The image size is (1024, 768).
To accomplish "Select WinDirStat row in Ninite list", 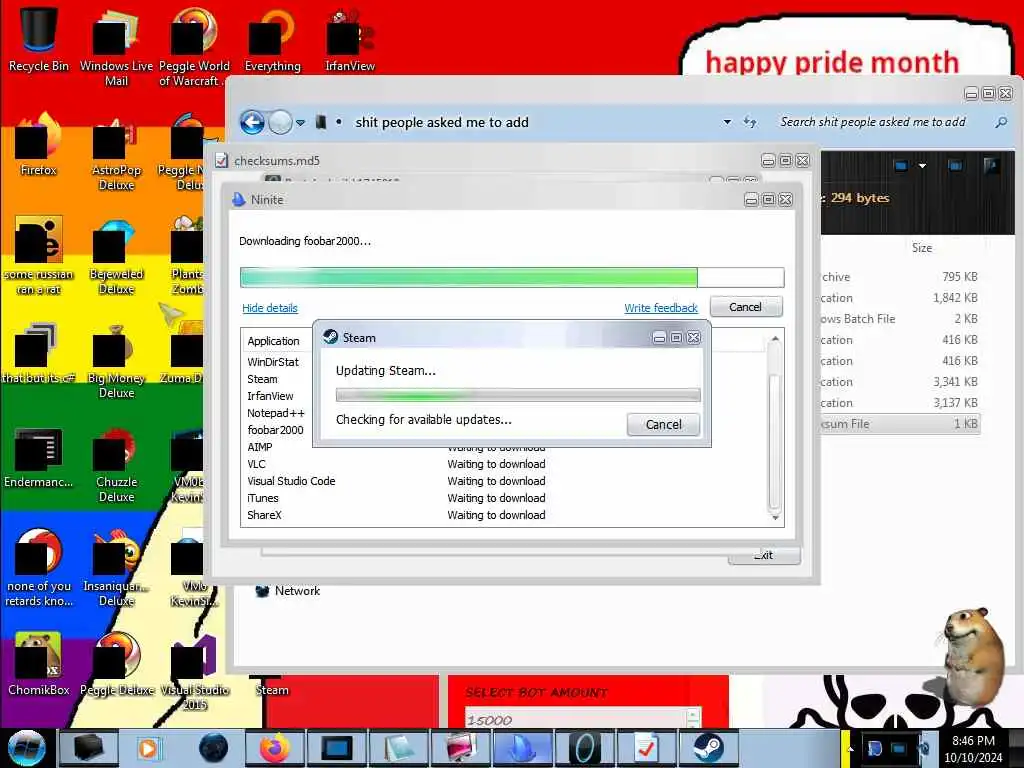I will (273, 362).
